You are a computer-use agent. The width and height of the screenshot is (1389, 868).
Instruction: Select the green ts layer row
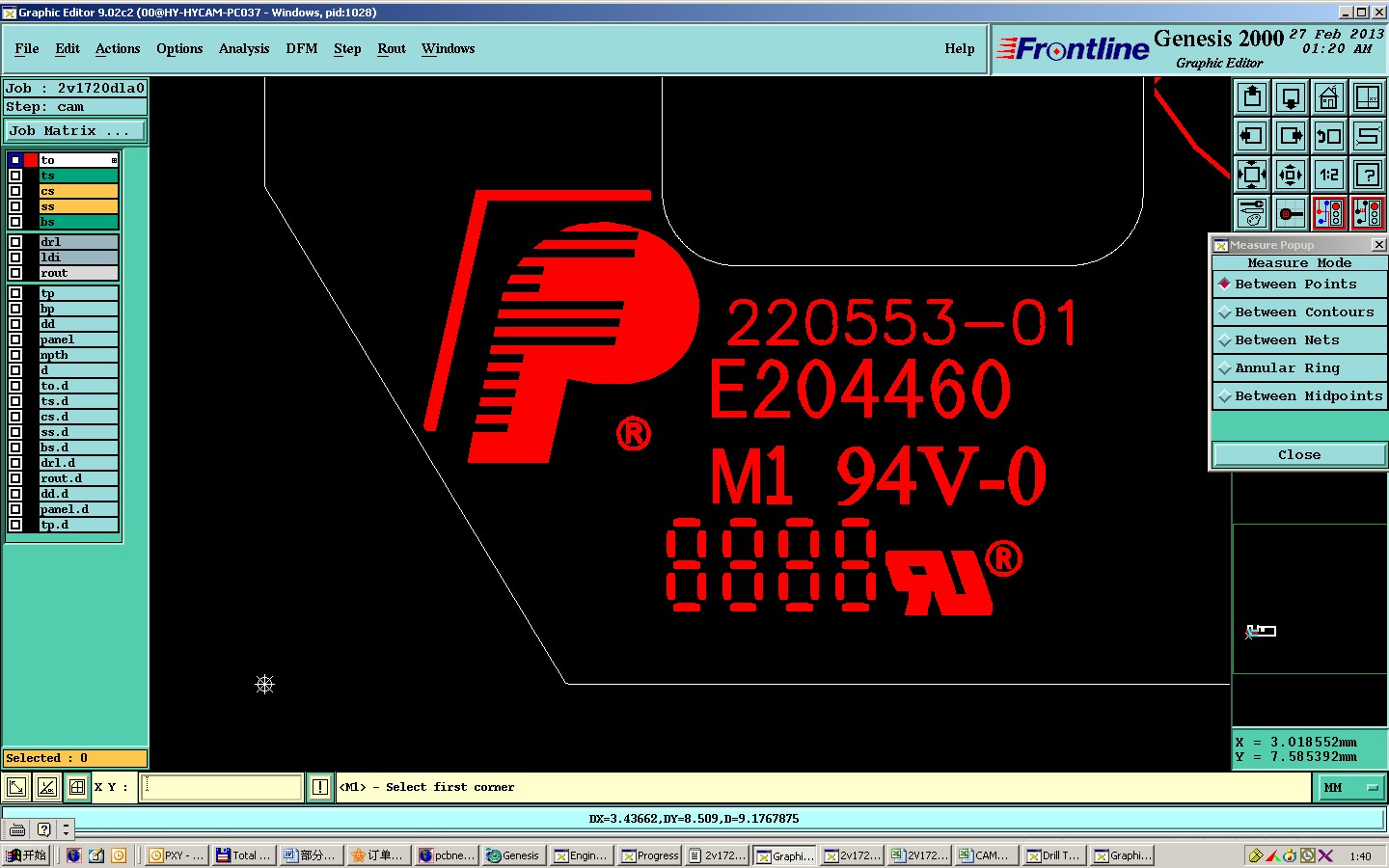79,176
